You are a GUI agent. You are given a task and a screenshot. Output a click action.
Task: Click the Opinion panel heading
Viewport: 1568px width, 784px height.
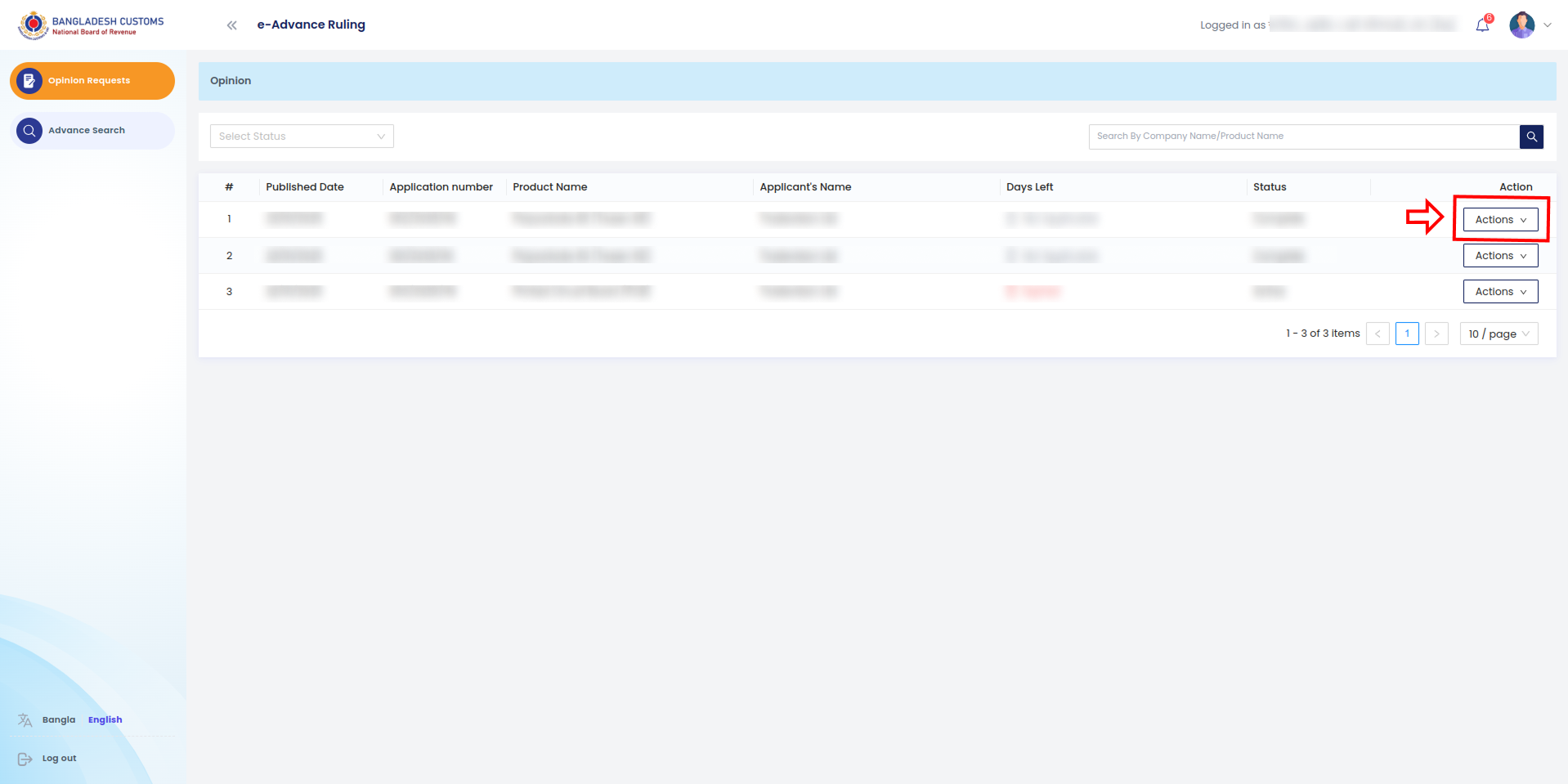click(231, 81)
